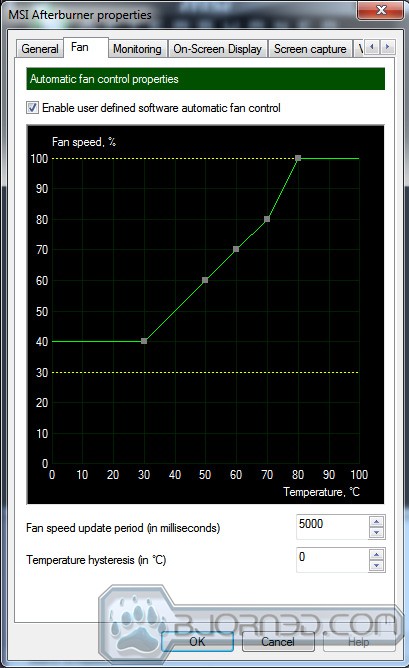Switch to the Monitoring tab

click(137, 49)
